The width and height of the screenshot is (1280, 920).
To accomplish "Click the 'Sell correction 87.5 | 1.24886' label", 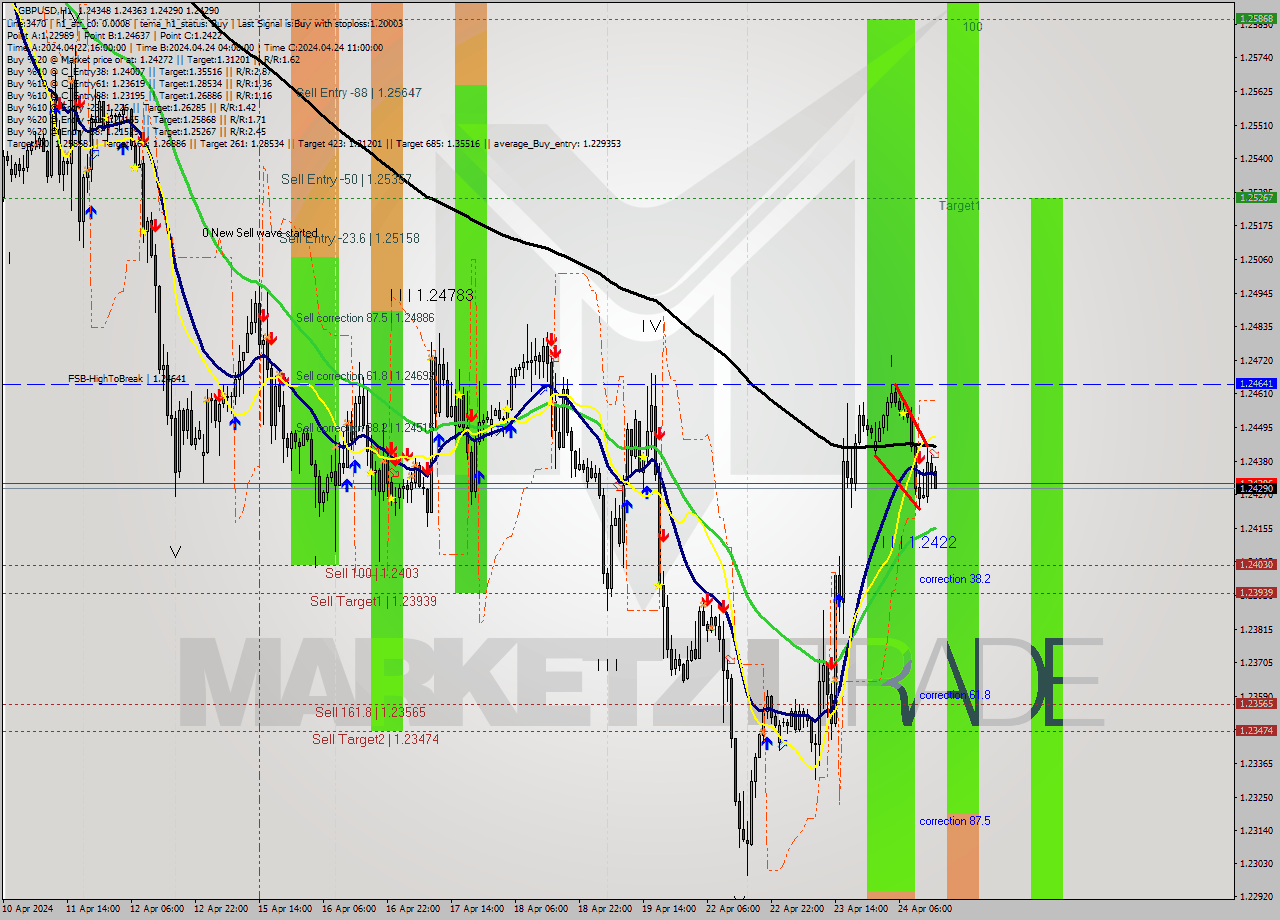I will (x=365, y=318).
